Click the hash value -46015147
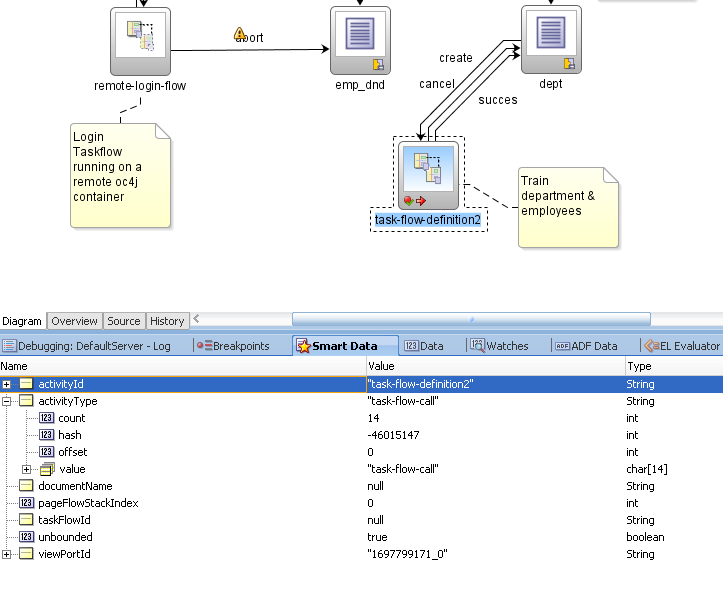 393,435
